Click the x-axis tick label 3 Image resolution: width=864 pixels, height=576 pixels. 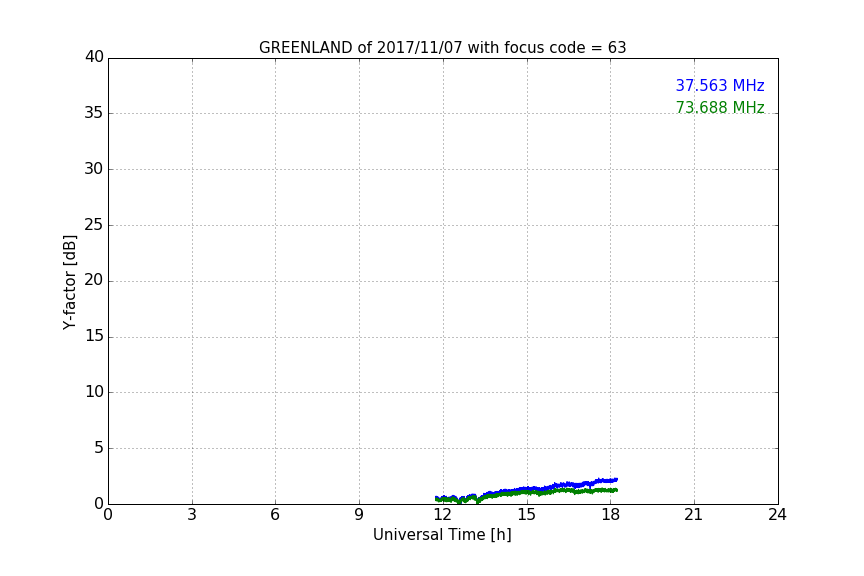(192, 515)
